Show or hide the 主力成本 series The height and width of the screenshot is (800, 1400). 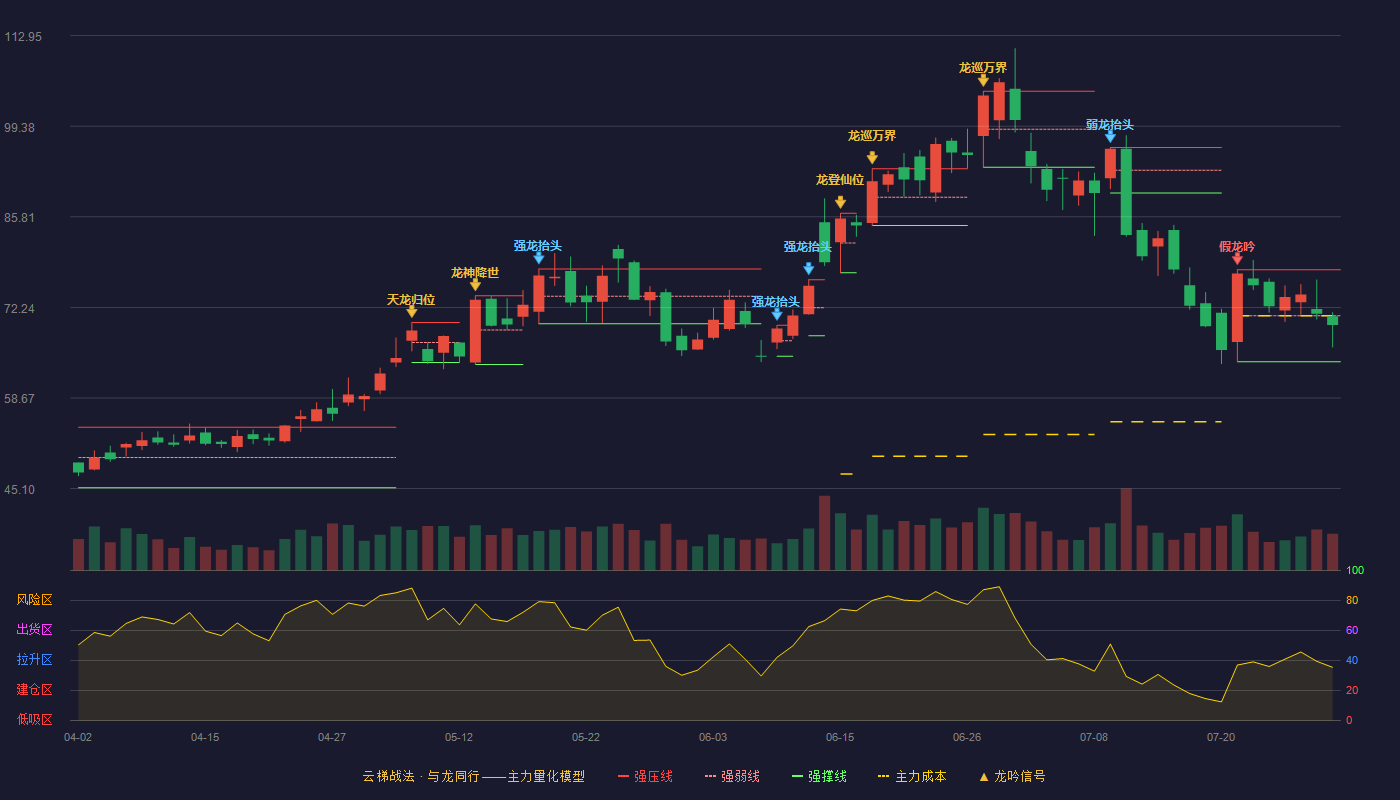click(912, 776)
